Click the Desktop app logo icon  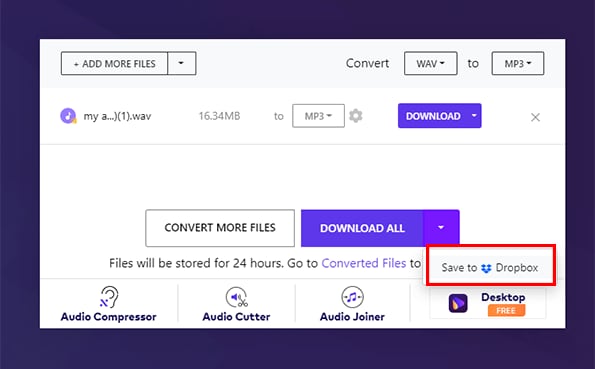click(458, 303)
